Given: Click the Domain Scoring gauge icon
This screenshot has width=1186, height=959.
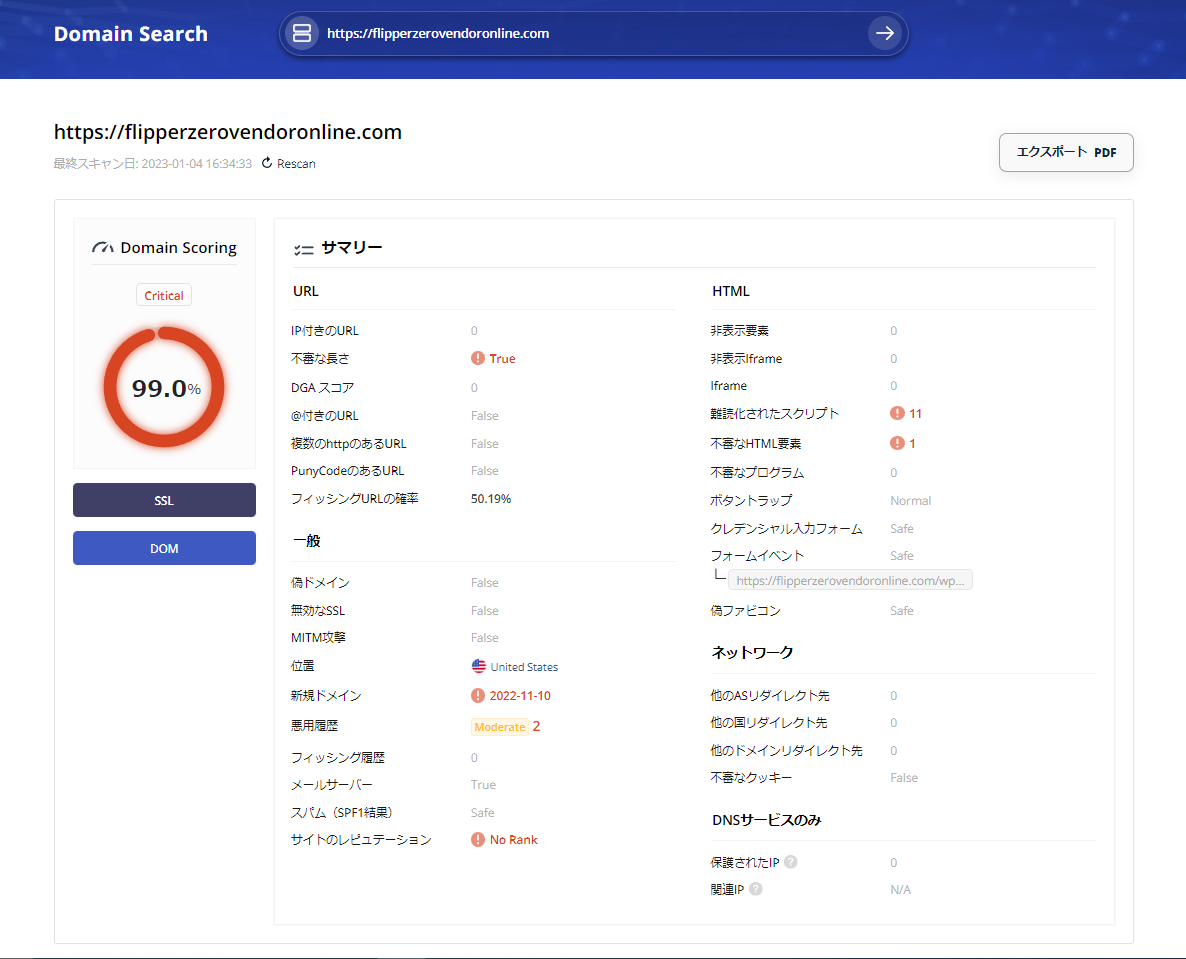Looking at the screenshot, I should [103, 247].
